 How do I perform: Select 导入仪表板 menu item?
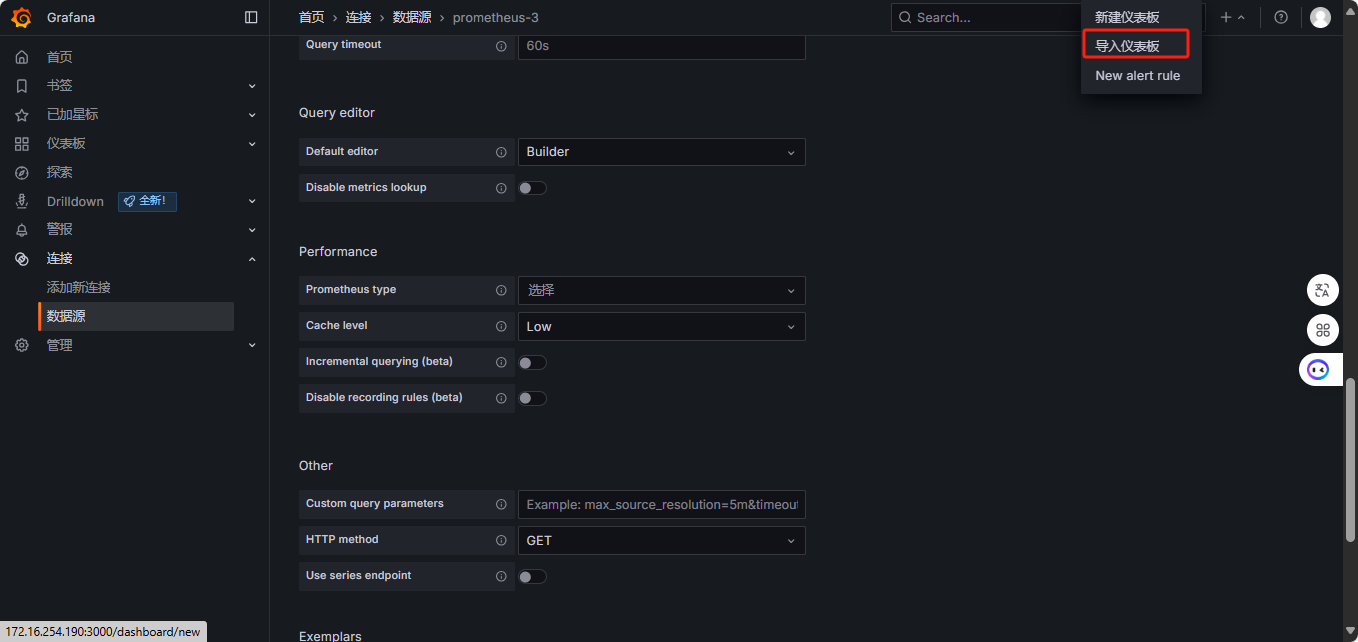click(1141, 46)
